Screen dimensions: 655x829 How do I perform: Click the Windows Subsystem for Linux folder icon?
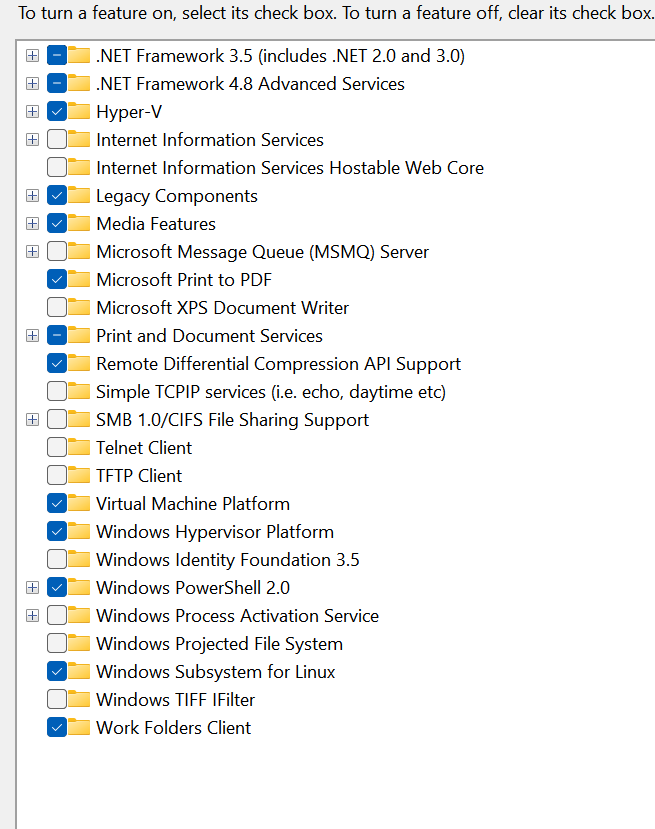coord(79,671)
